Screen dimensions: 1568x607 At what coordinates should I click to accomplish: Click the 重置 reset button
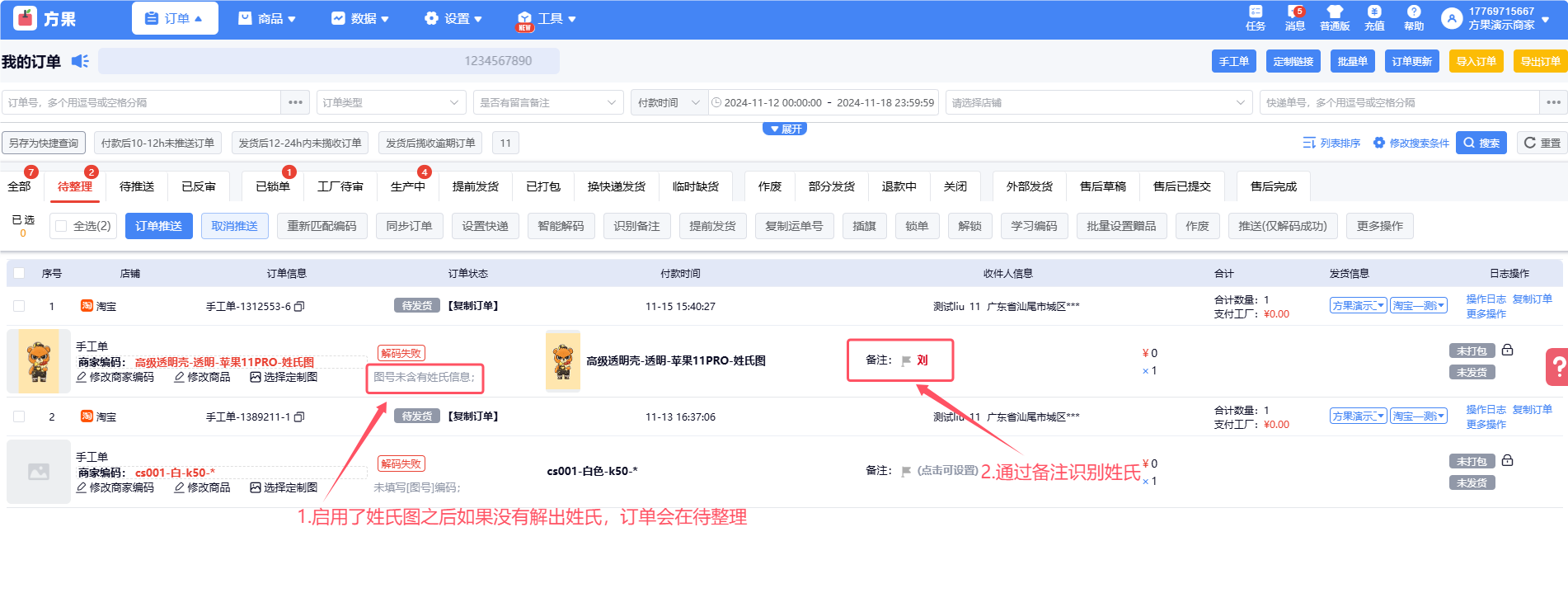click(1542, 143)
